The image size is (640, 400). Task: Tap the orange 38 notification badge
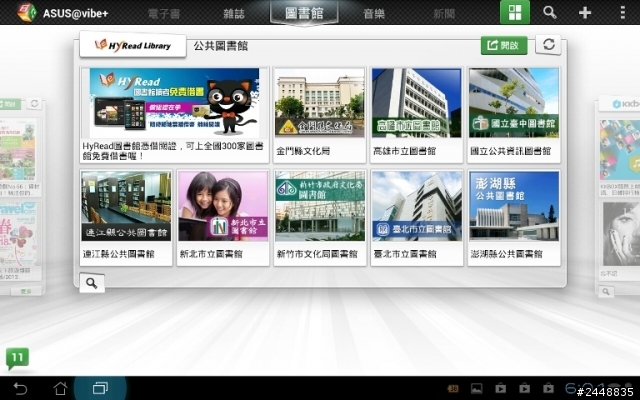point(453,389)
